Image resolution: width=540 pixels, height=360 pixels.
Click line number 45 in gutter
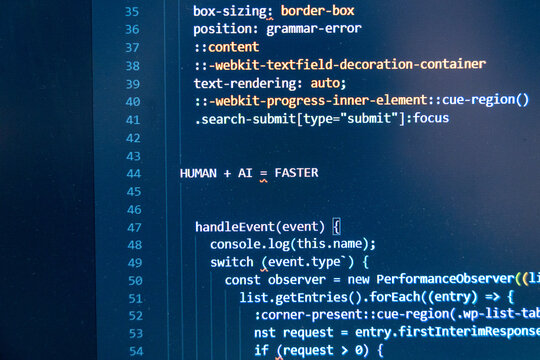click(134, 192)
